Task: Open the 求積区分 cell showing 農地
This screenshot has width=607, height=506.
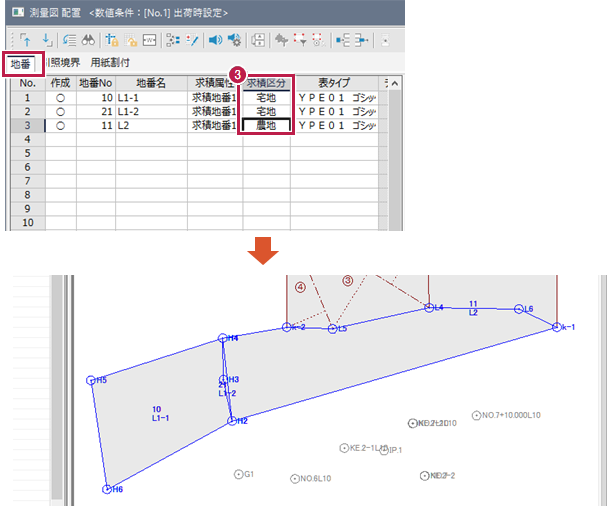Action: [x=267, y=126]
